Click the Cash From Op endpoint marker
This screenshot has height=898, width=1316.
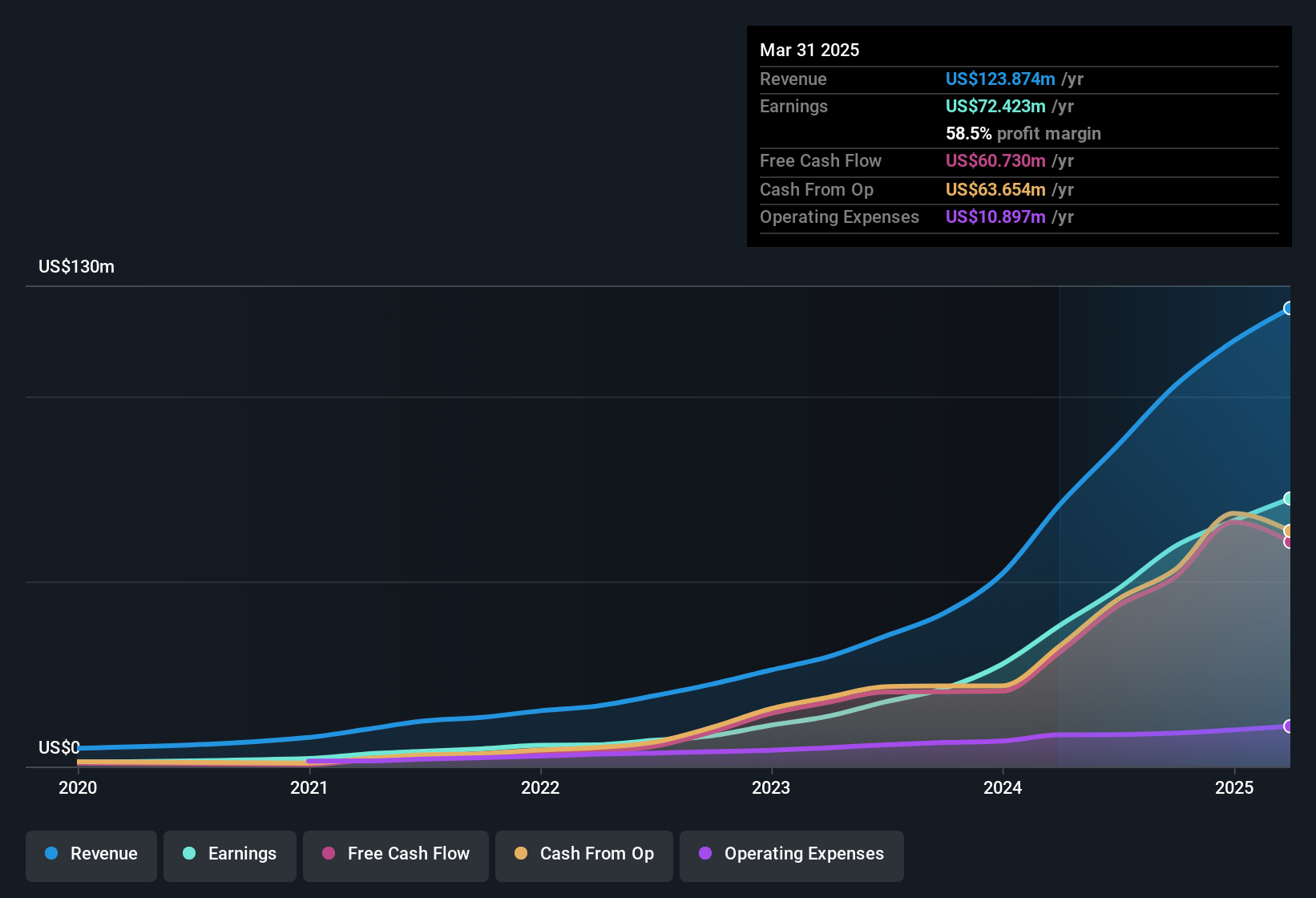(x=1289, y=531)
